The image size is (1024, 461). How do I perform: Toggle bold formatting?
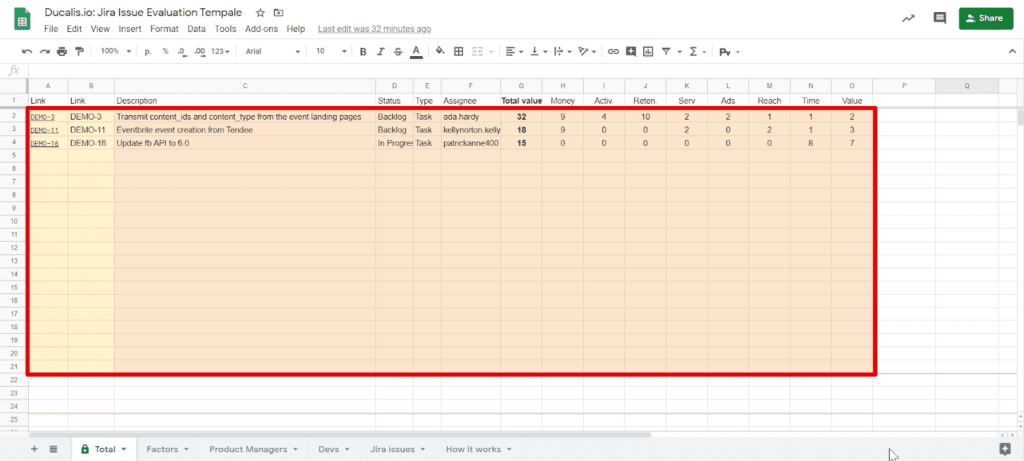[363, 51]
